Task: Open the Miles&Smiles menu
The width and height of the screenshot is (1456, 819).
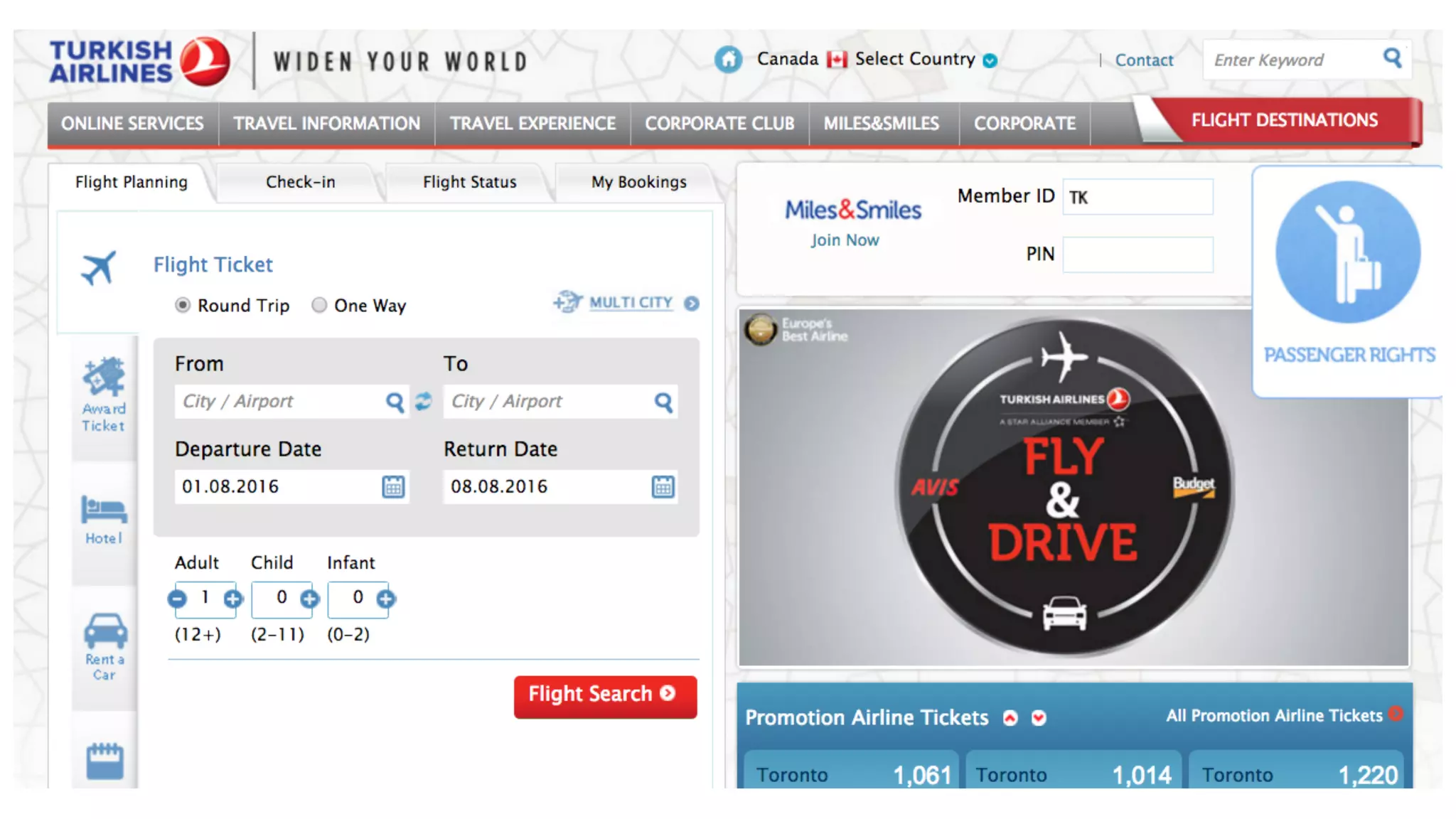Action: [881, 124]
